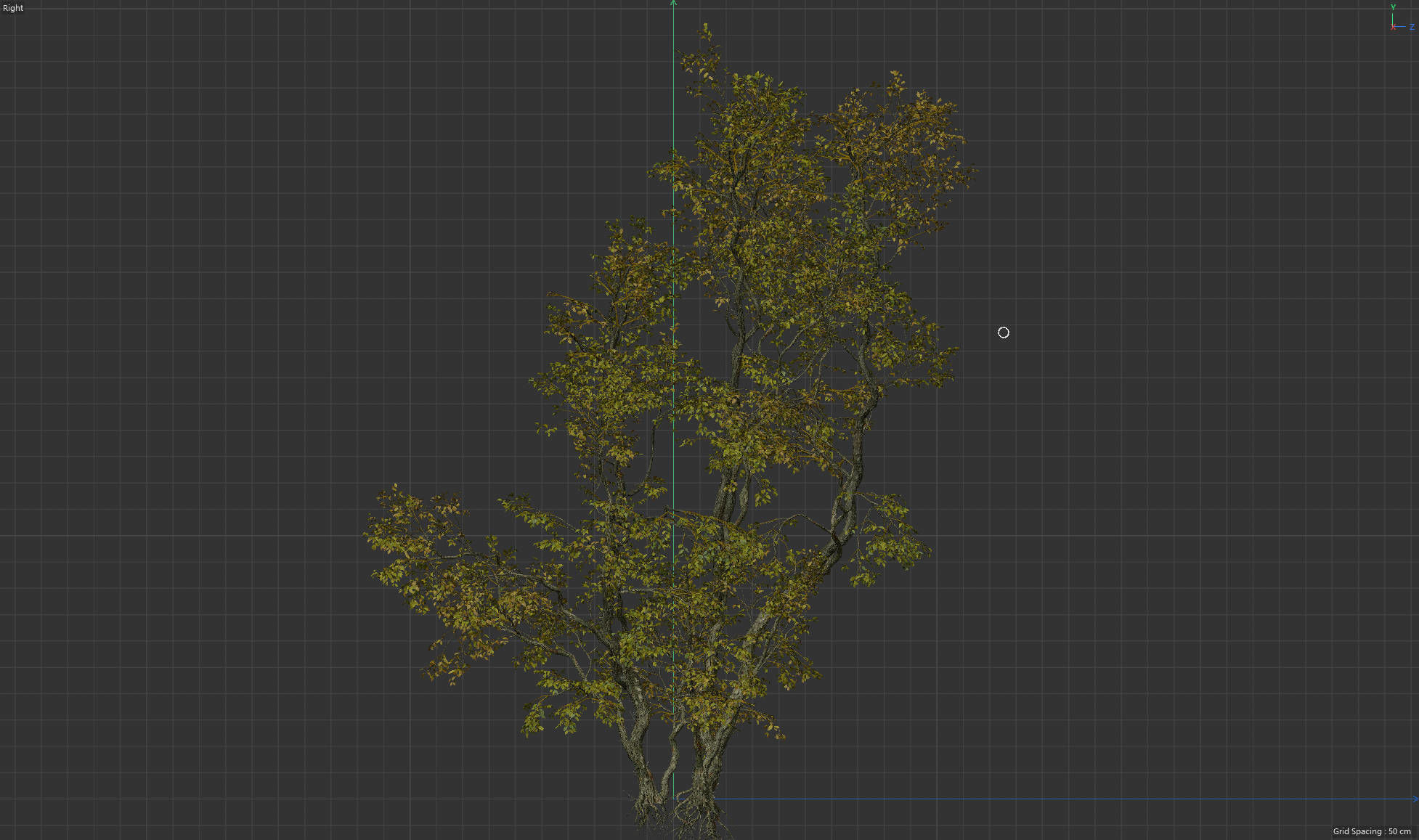Click the blue Z axis line
Viewport: 1419px width, 840px height.
1046,799
